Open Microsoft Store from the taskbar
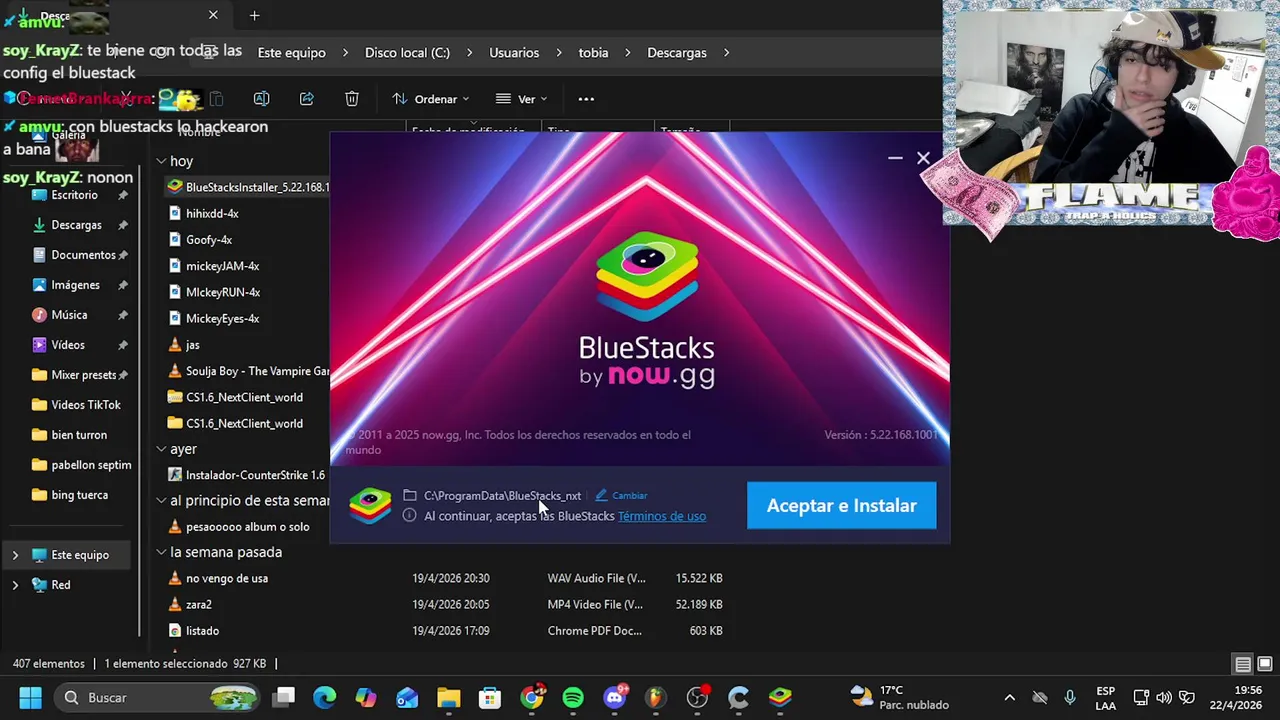 tap(490, 697)
